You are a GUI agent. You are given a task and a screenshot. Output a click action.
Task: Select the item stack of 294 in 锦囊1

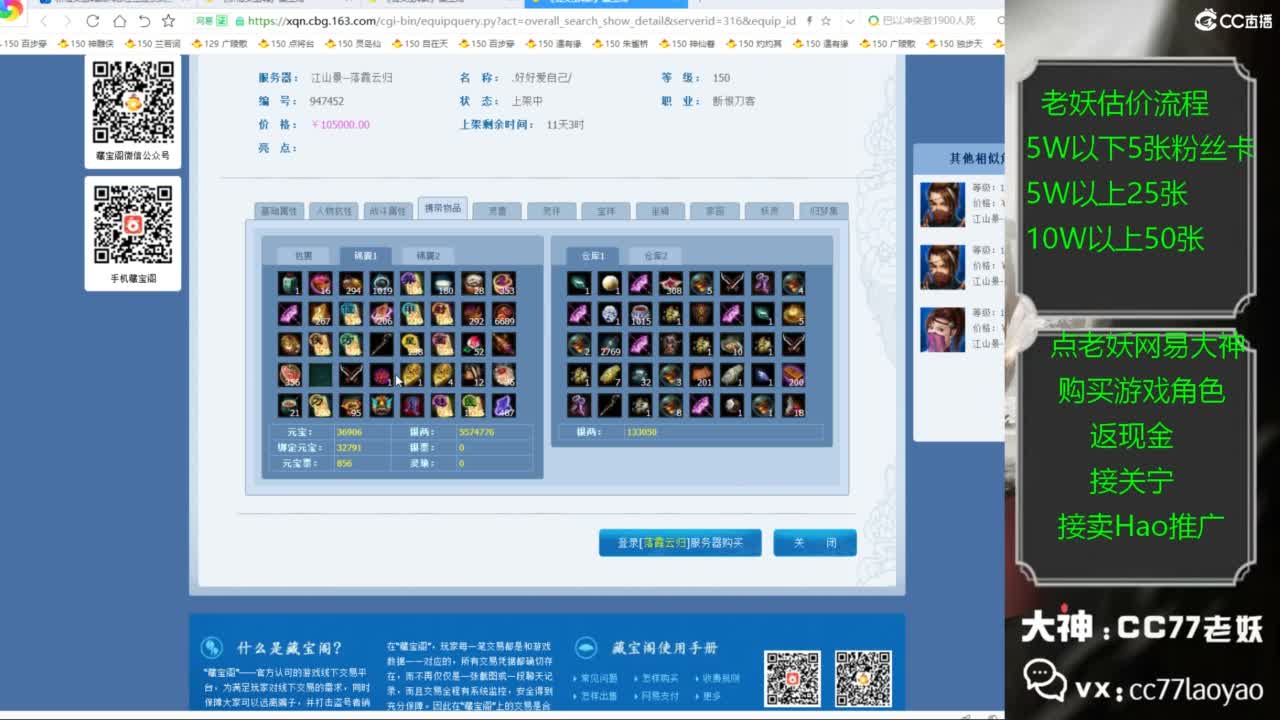(350, 284)
